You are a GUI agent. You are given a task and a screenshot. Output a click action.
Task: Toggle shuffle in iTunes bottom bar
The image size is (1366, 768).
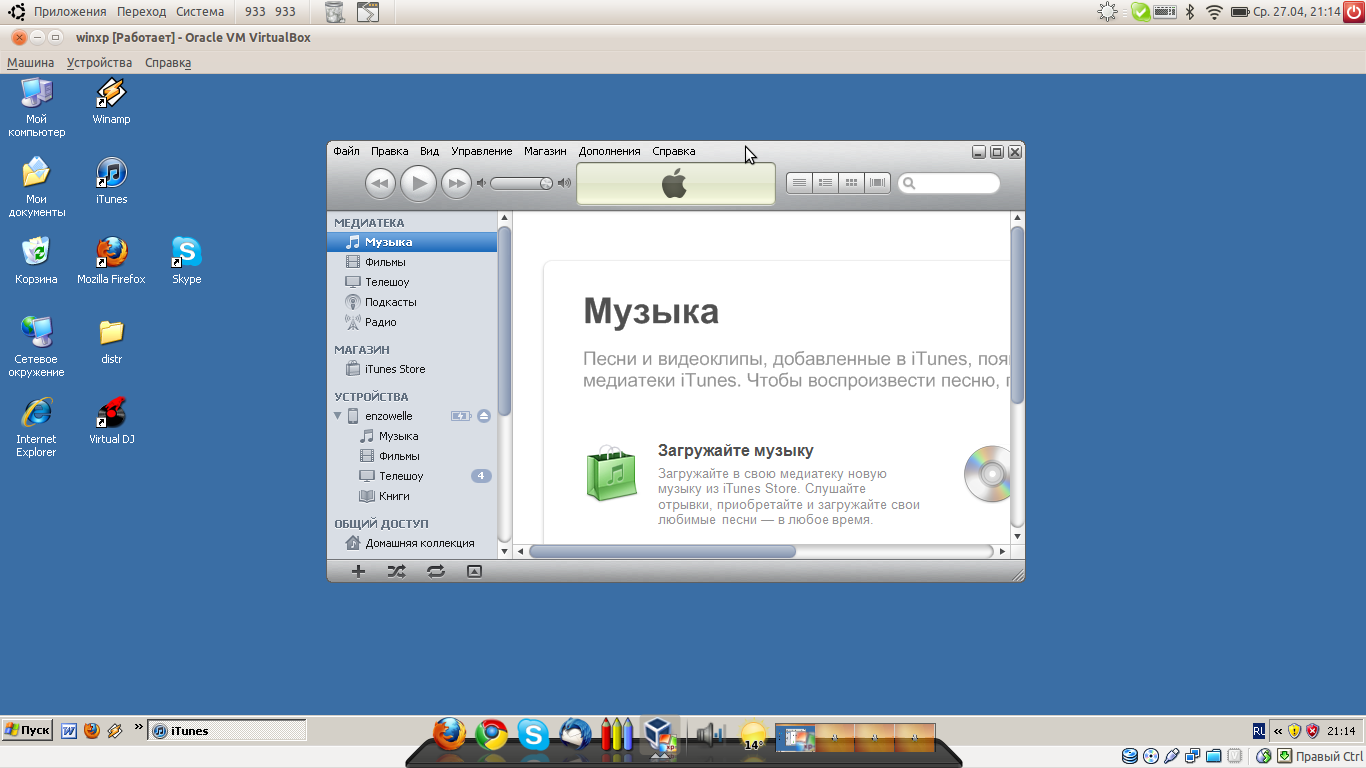click(397, 571)
